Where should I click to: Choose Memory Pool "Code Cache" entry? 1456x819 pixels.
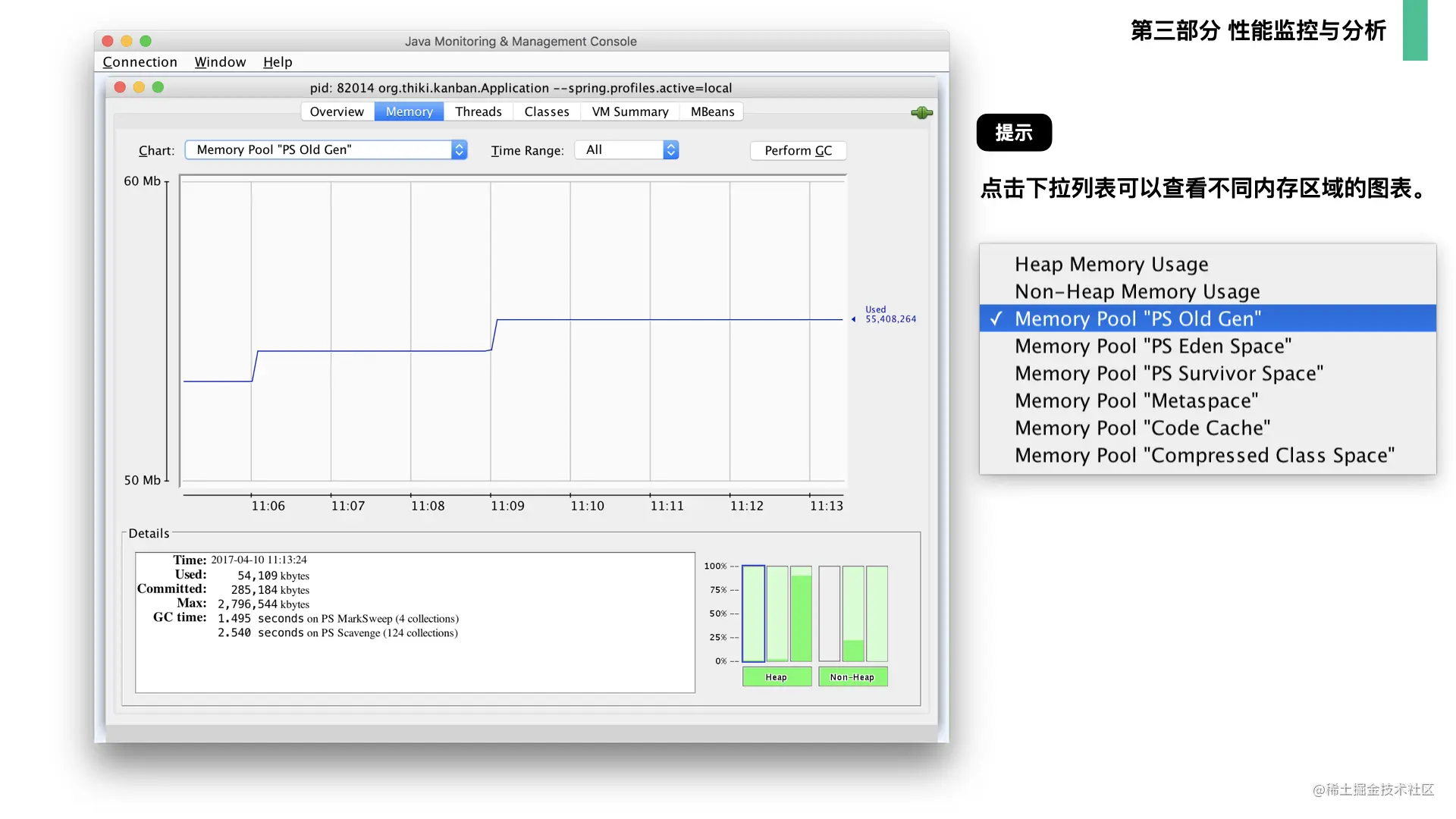pos(1207,428)
